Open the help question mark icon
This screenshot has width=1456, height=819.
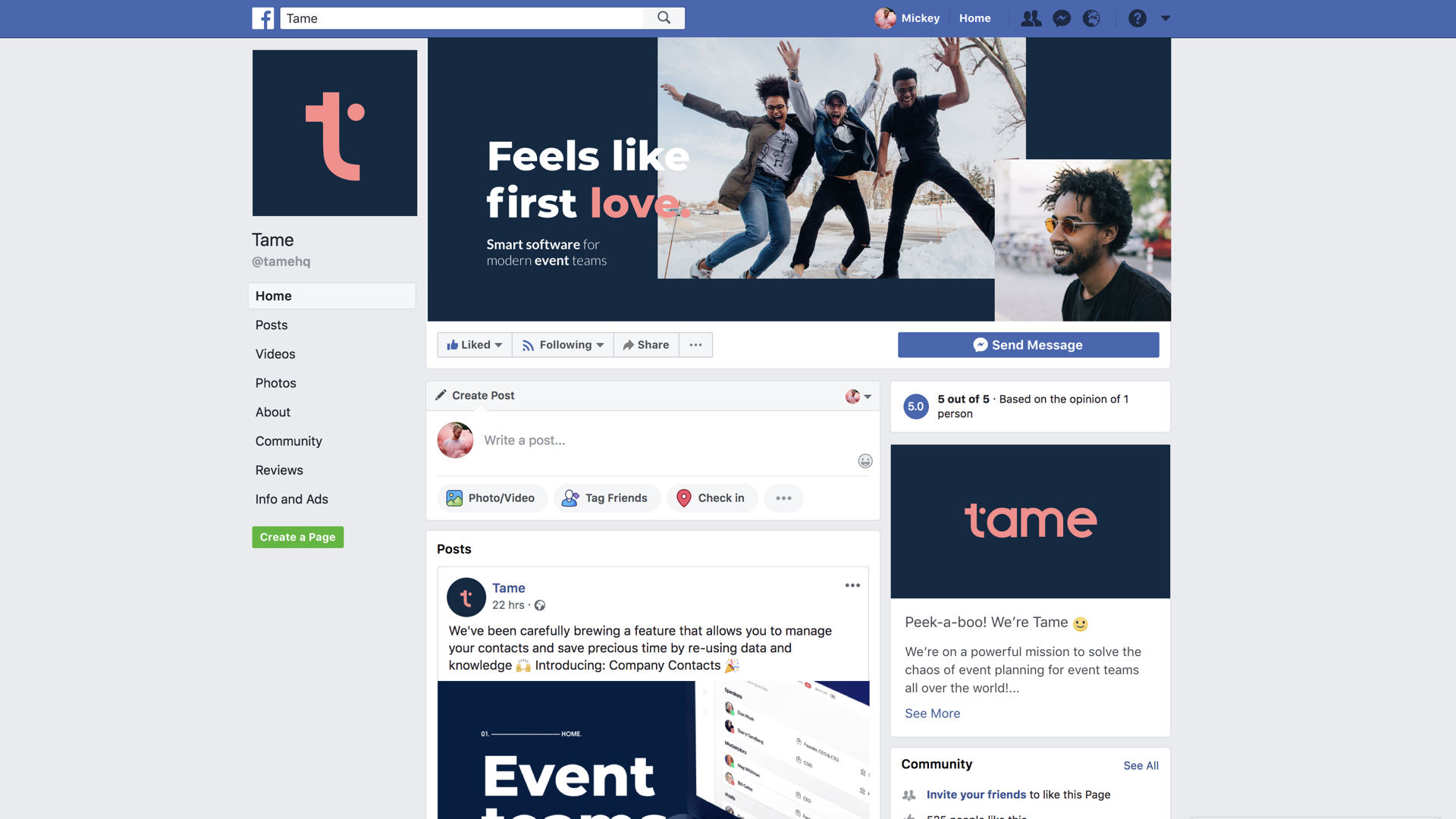coord(1137,18)
